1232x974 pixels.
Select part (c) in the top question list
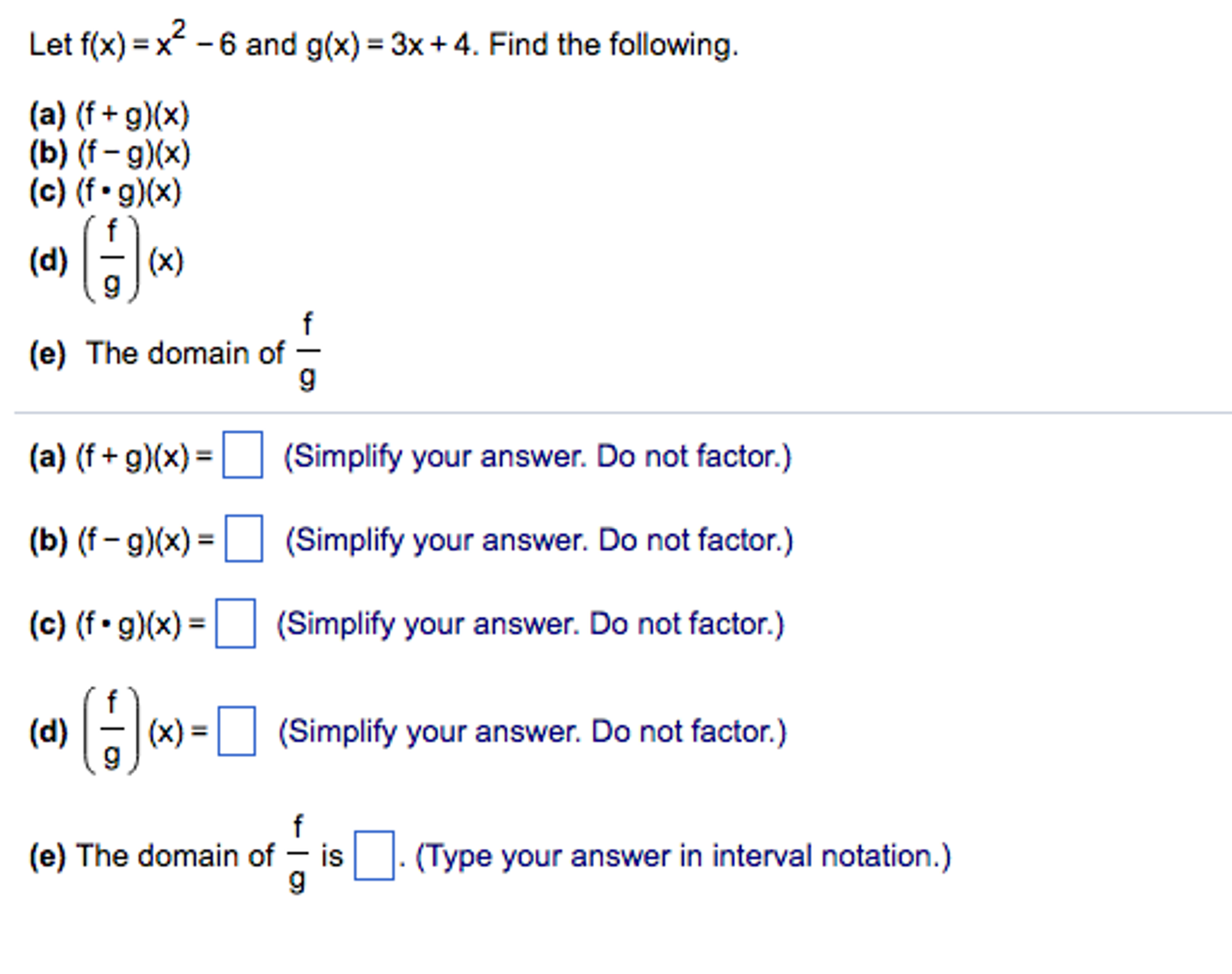point(106,192)
